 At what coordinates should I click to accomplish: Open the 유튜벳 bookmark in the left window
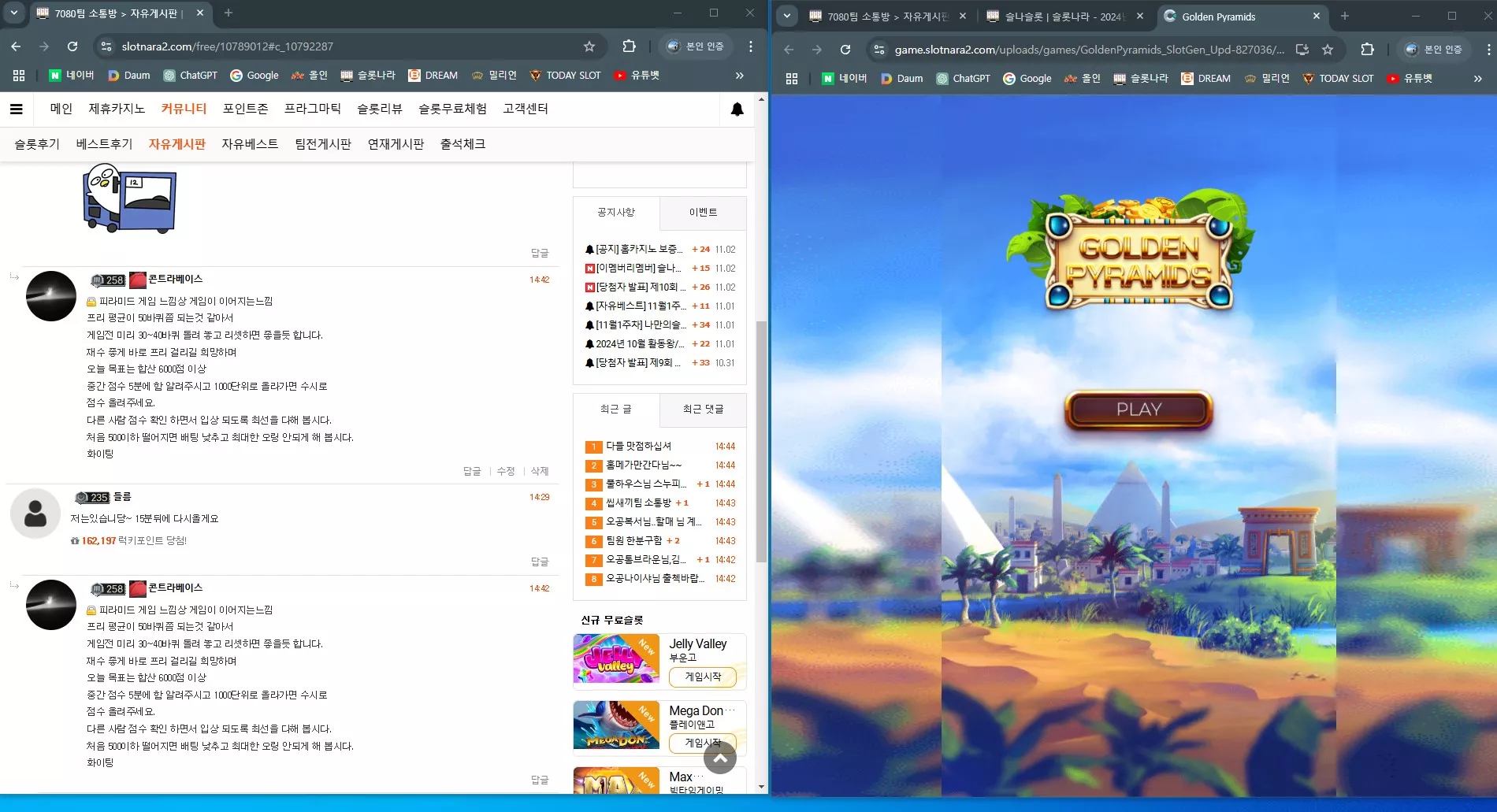pyautogui.click(x=637, y=76)
